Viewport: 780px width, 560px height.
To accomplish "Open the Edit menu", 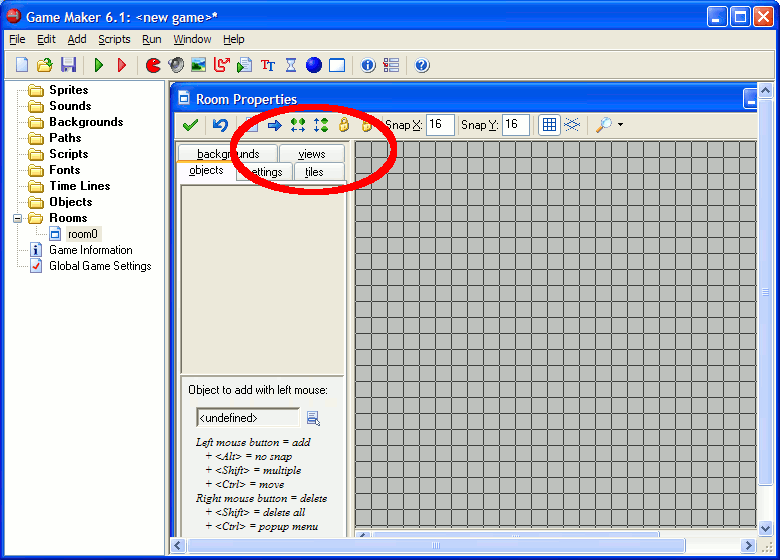I will (46, 39).
